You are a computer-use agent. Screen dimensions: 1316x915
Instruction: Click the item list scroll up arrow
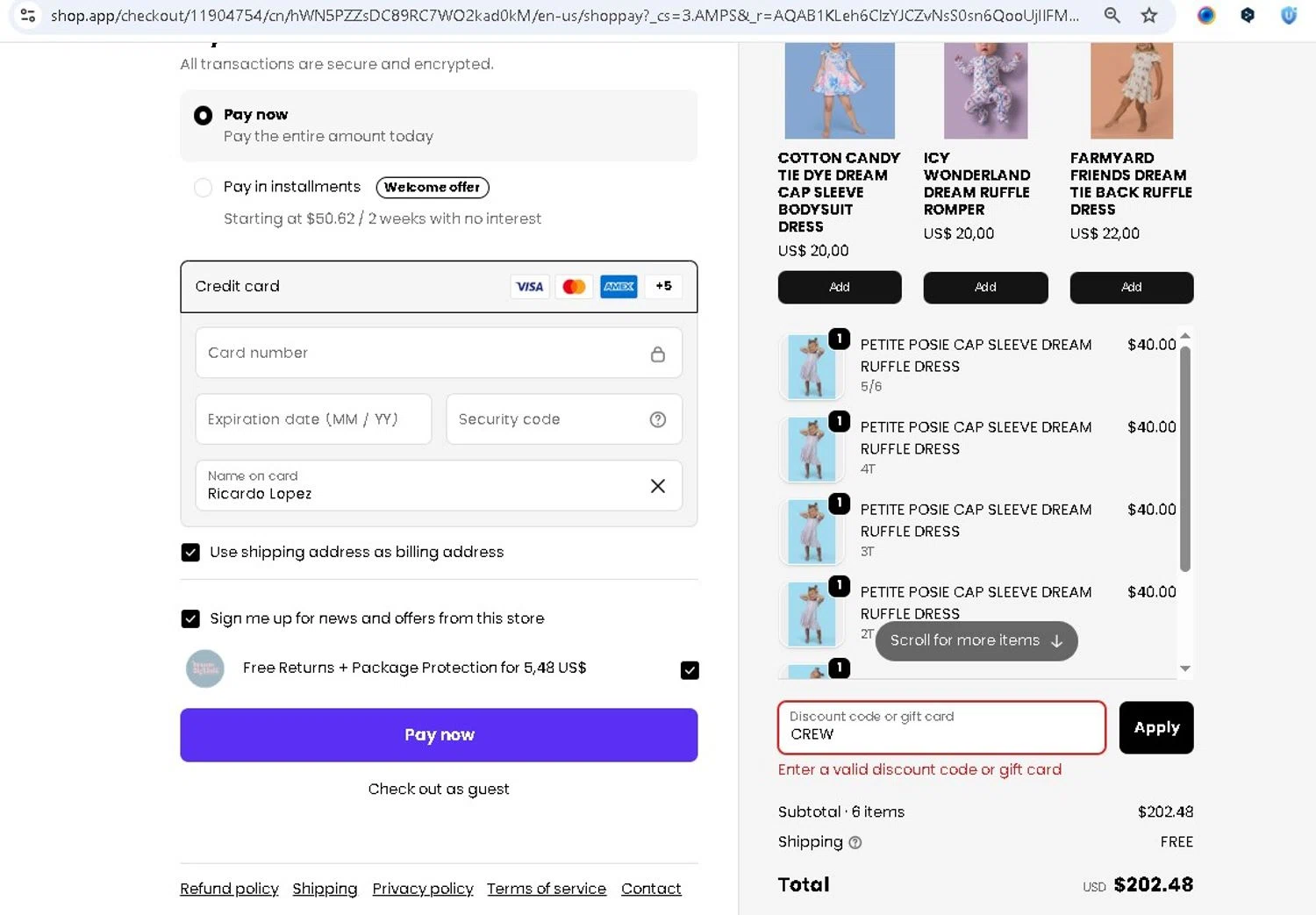point(1185,336)
